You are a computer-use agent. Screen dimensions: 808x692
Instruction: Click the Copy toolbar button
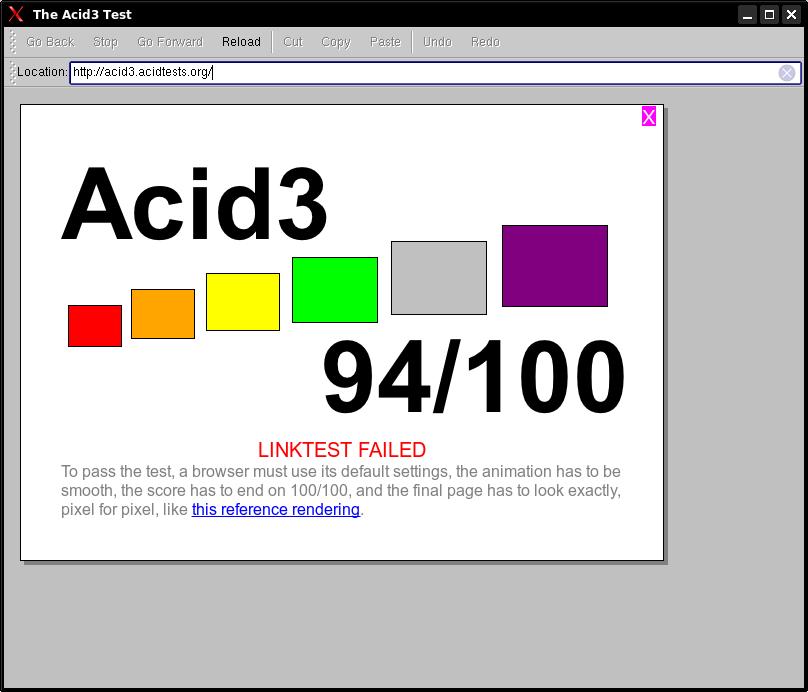pos(335,42)
